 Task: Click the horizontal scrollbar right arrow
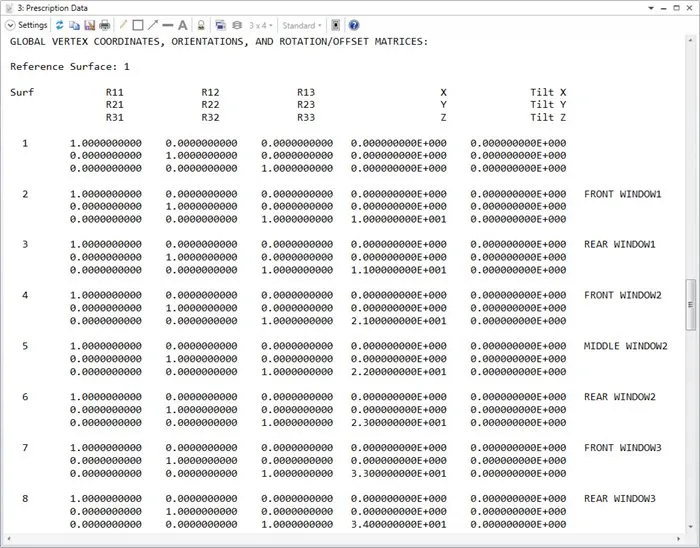click(x=679, y=539)
